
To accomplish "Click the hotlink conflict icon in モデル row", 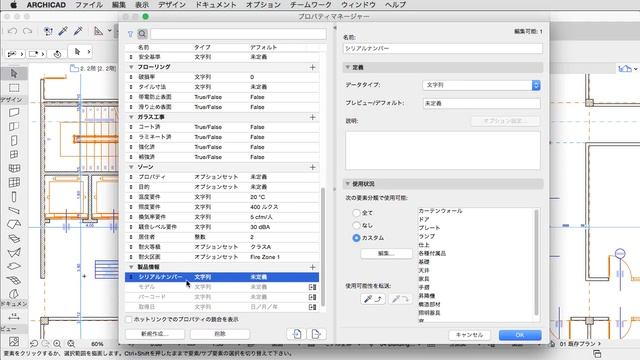I will click(x=312, y=287).
